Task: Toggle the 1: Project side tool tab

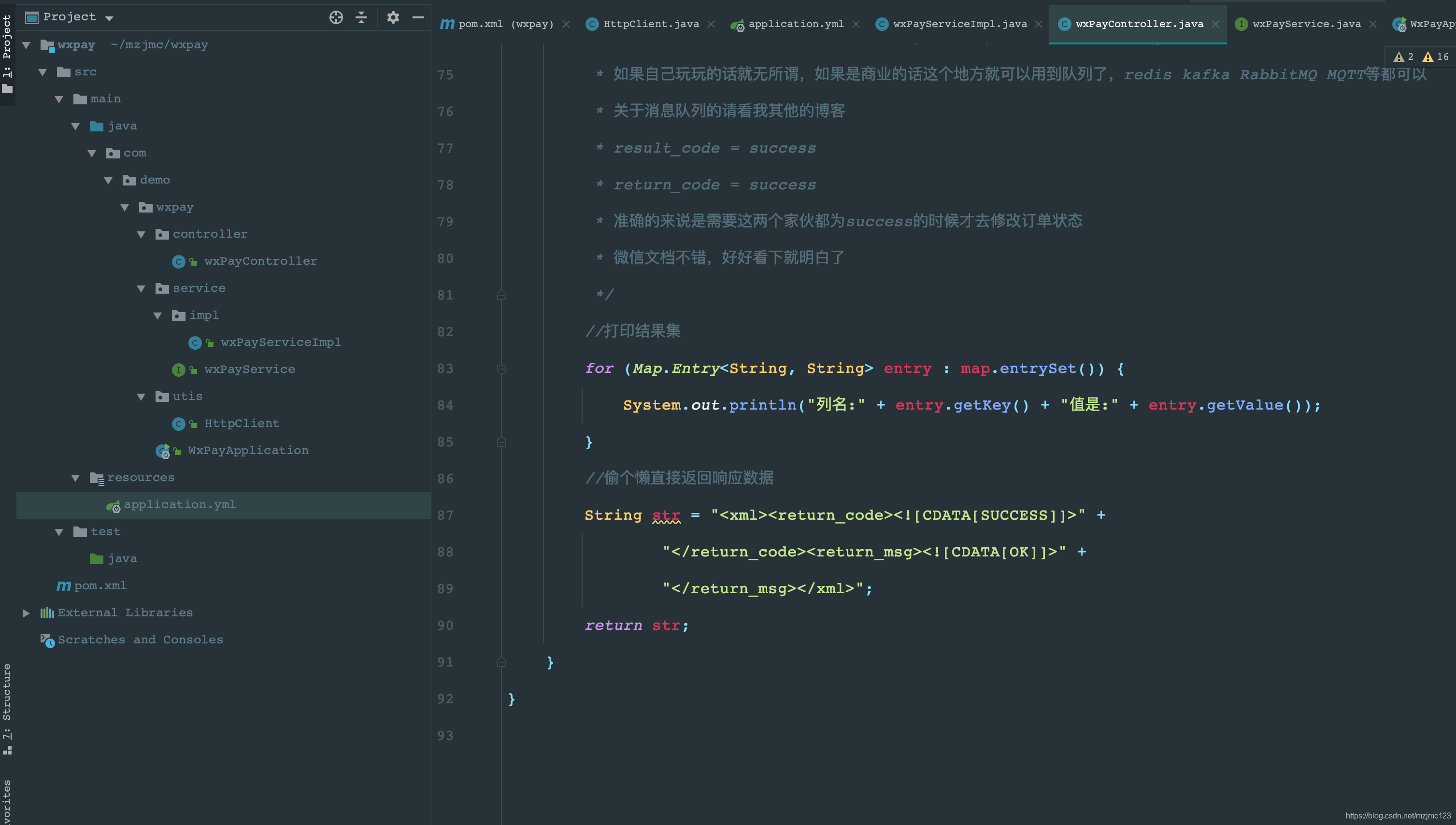Action: pyautogui.click(x=7, y=54)
